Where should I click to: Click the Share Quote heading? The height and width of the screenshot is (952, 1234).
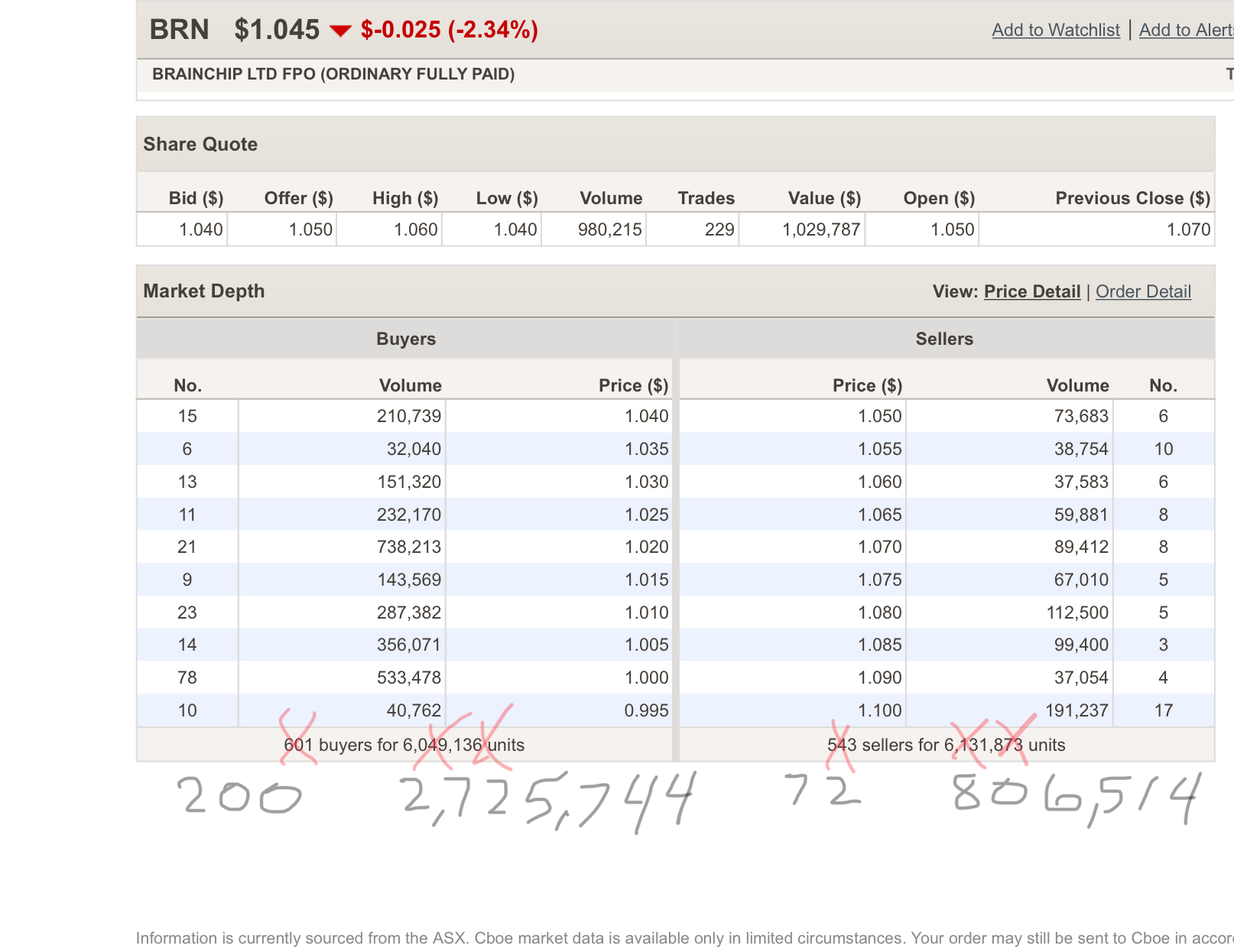click(200, 145)
